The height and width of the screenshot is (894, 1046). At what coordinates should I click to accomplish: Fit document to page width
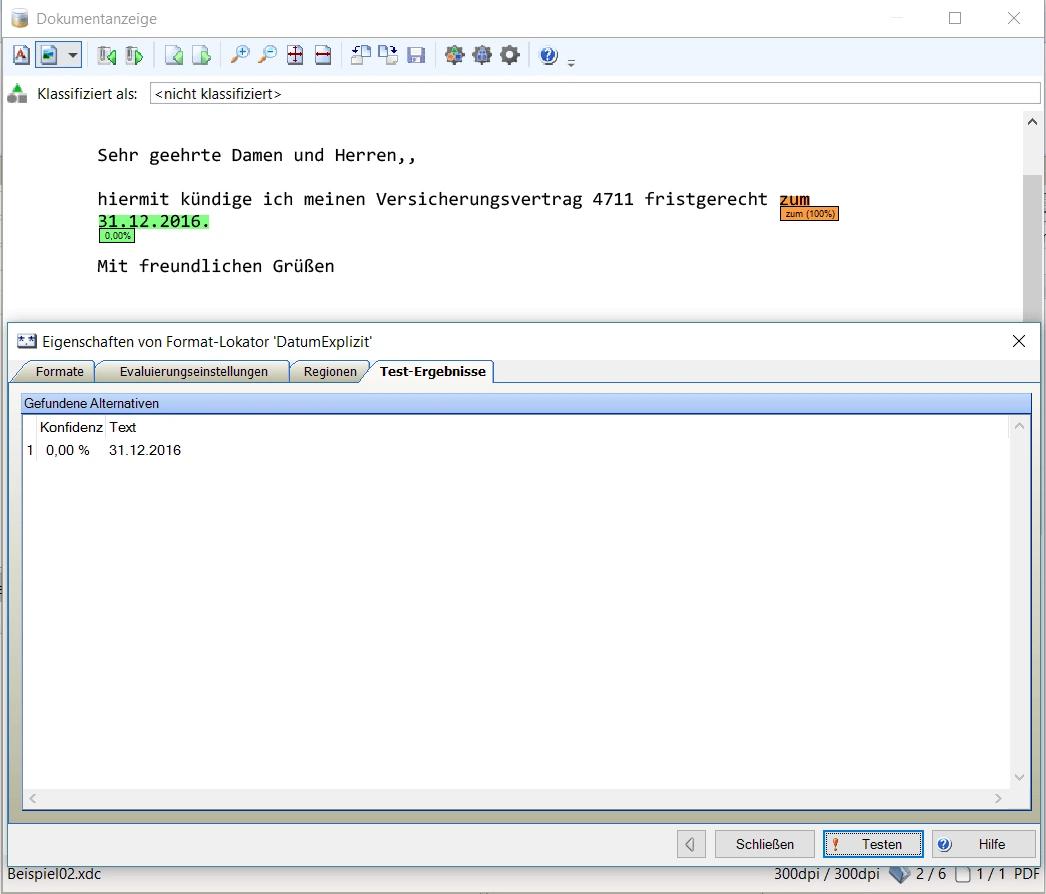click(323, 56)
